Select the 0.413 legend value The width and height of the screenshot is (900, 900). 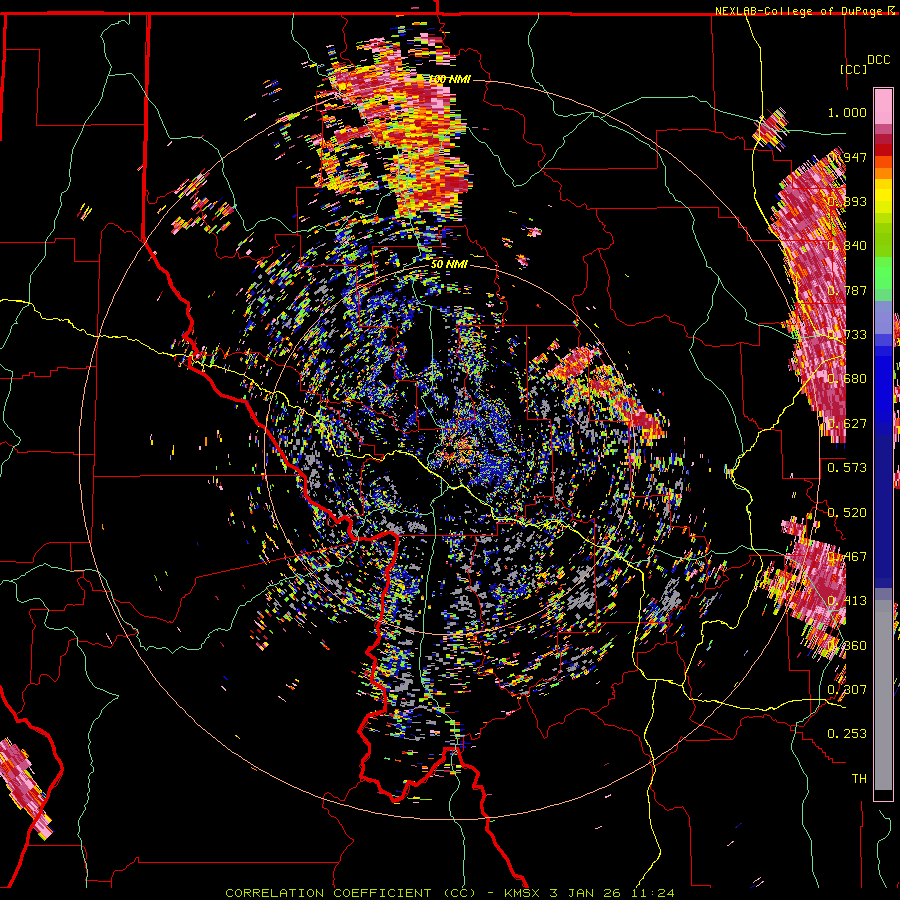tap(847, 601)
